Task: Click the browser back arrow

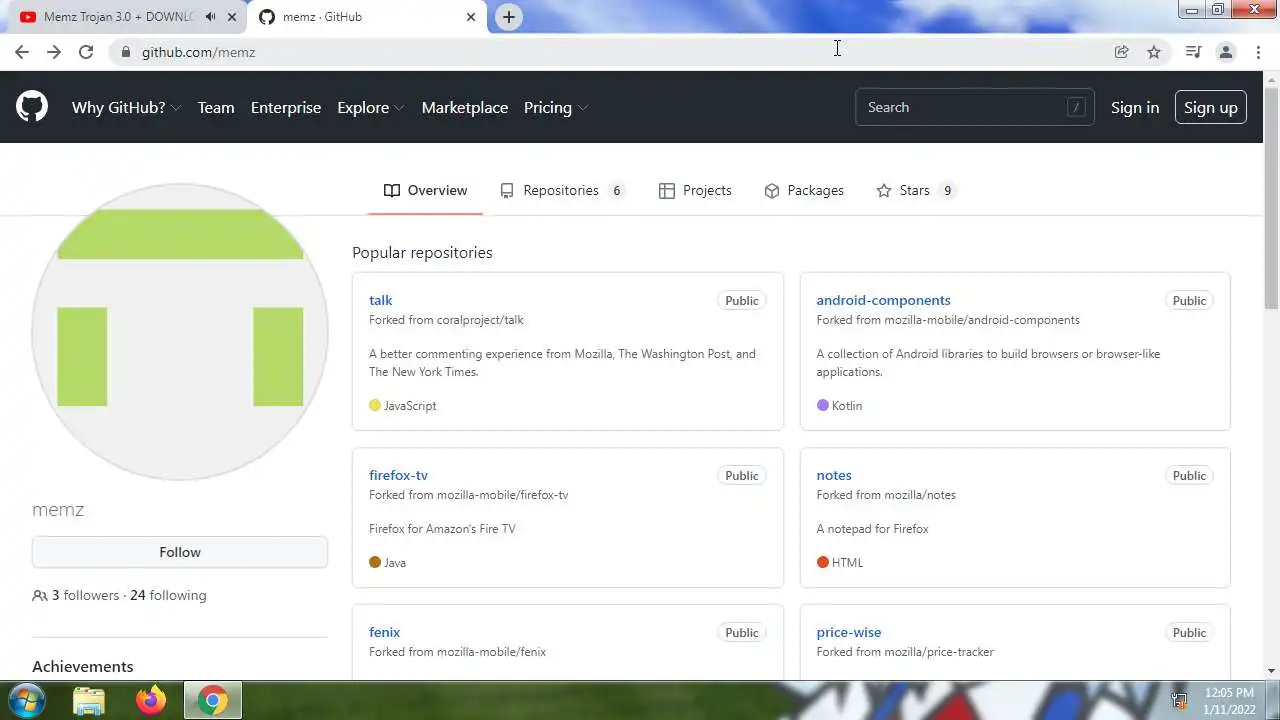Action: 22,52
